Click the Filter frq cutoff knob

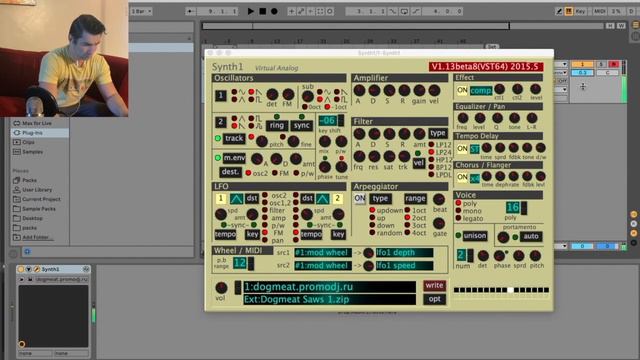coord(359,156)
